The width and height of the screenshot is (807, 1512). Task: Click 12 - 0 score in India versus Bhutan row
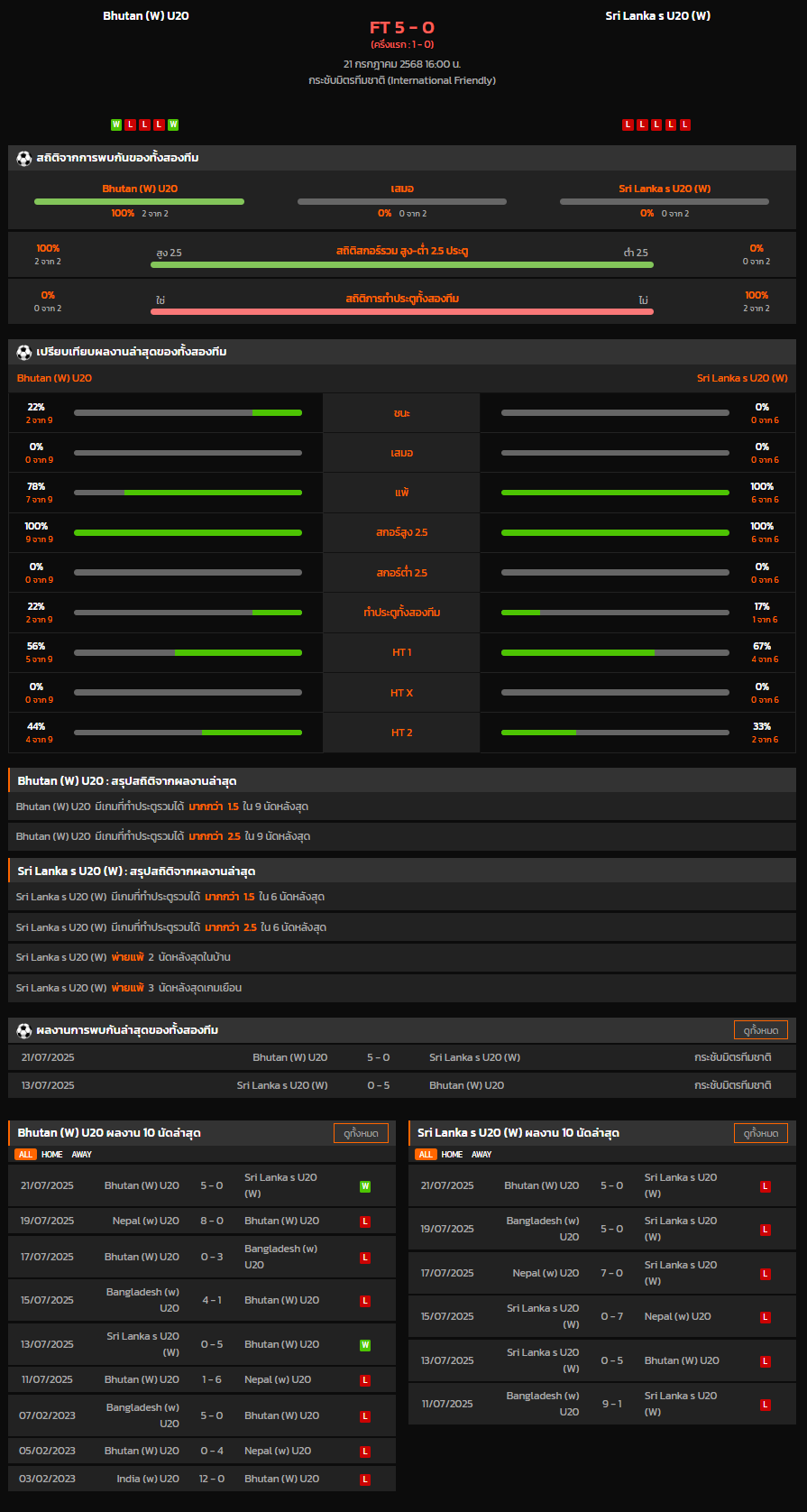coord(212,1480)
